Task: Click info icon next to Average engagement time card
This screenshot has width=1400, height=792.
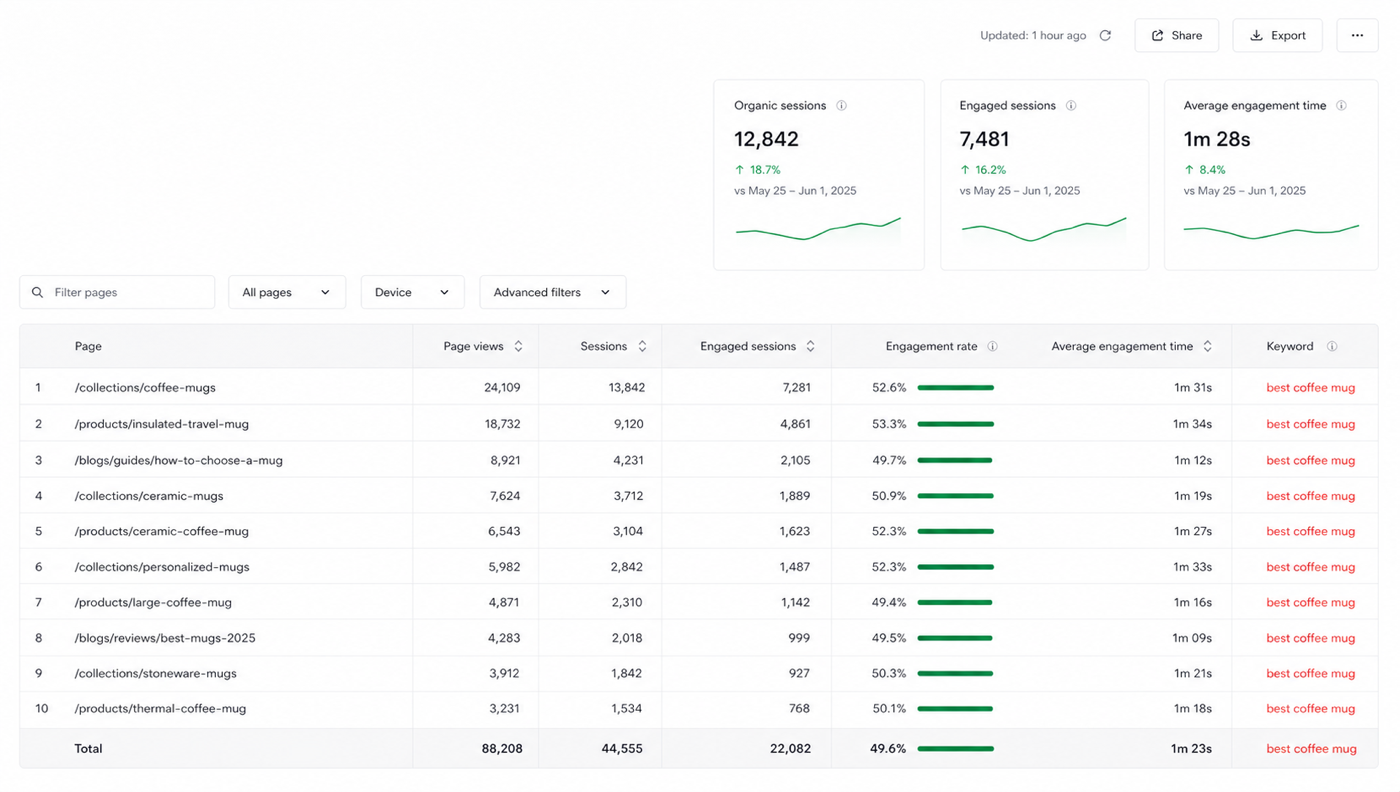Action: point(1341,106)
